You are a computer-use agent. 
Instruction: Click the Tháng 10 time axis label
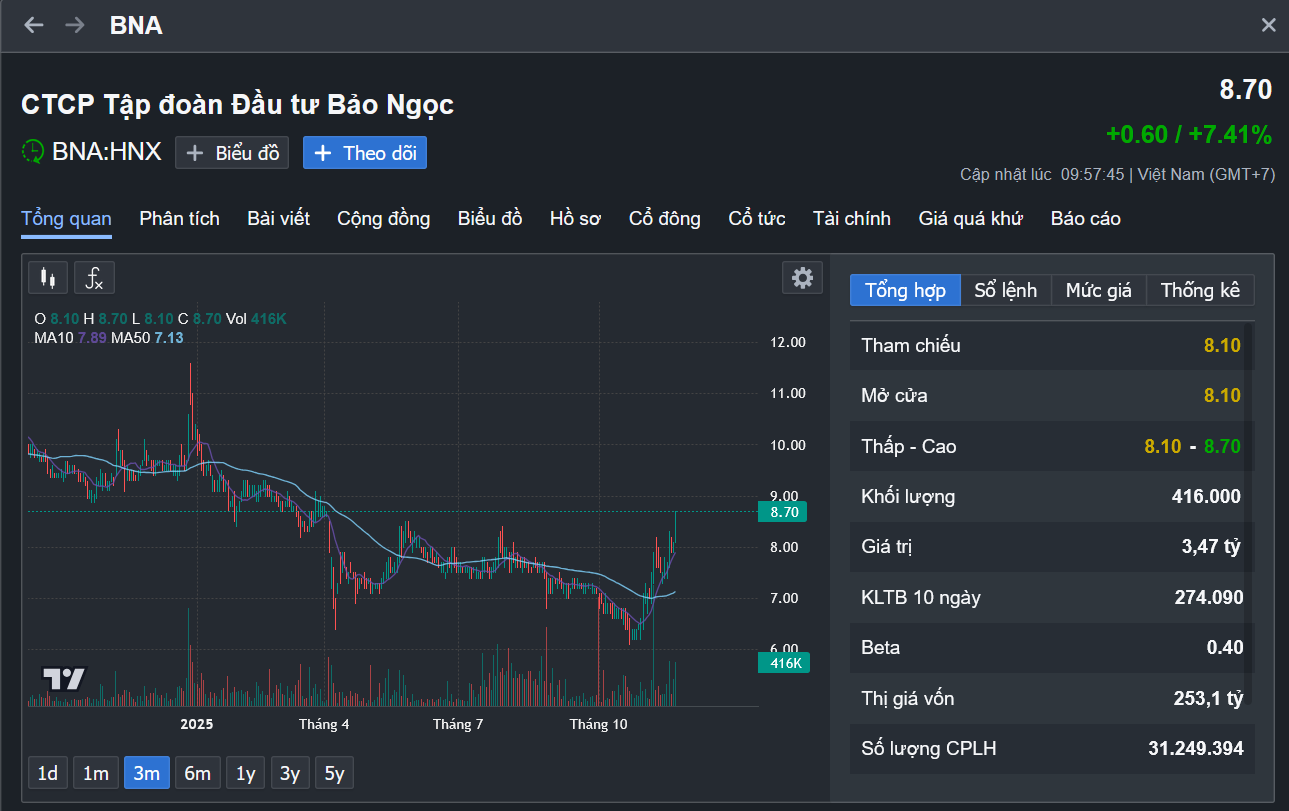tap(598, 724)
